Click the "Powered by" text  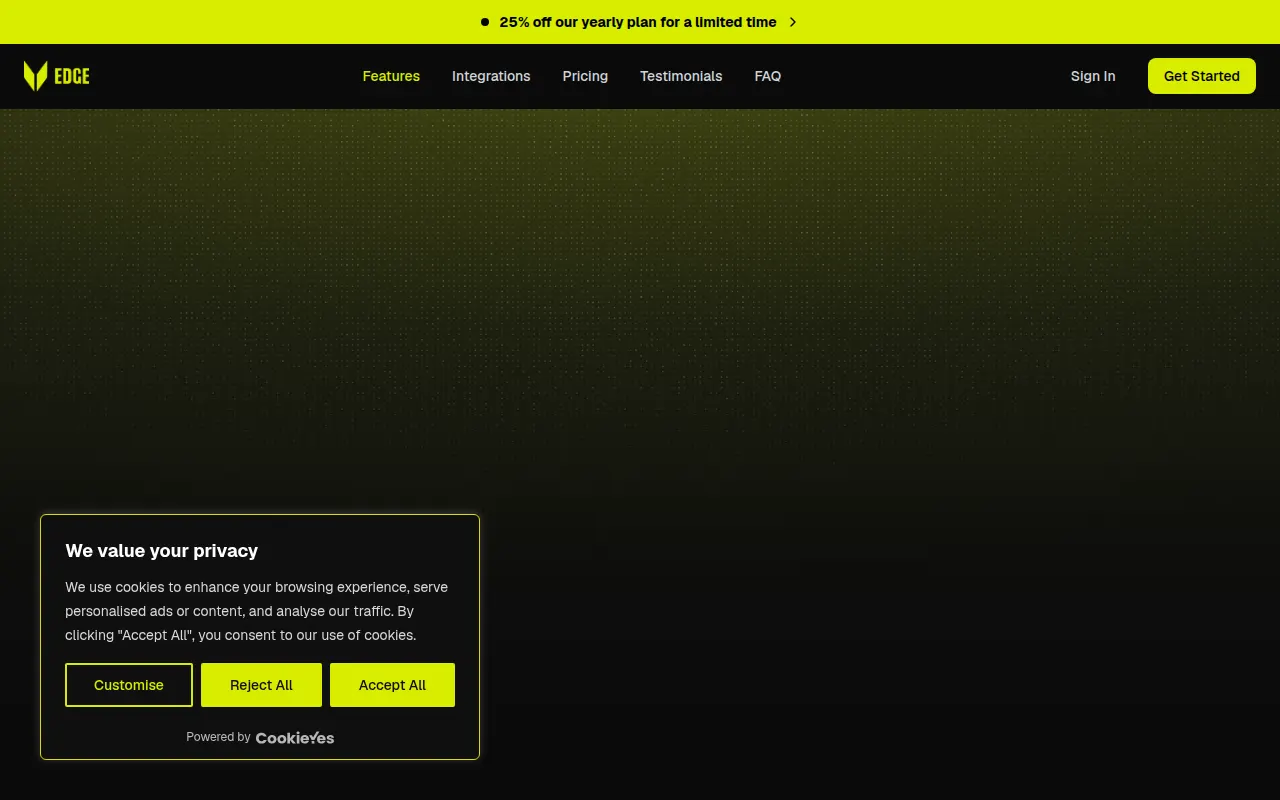(x=218, y=737)
